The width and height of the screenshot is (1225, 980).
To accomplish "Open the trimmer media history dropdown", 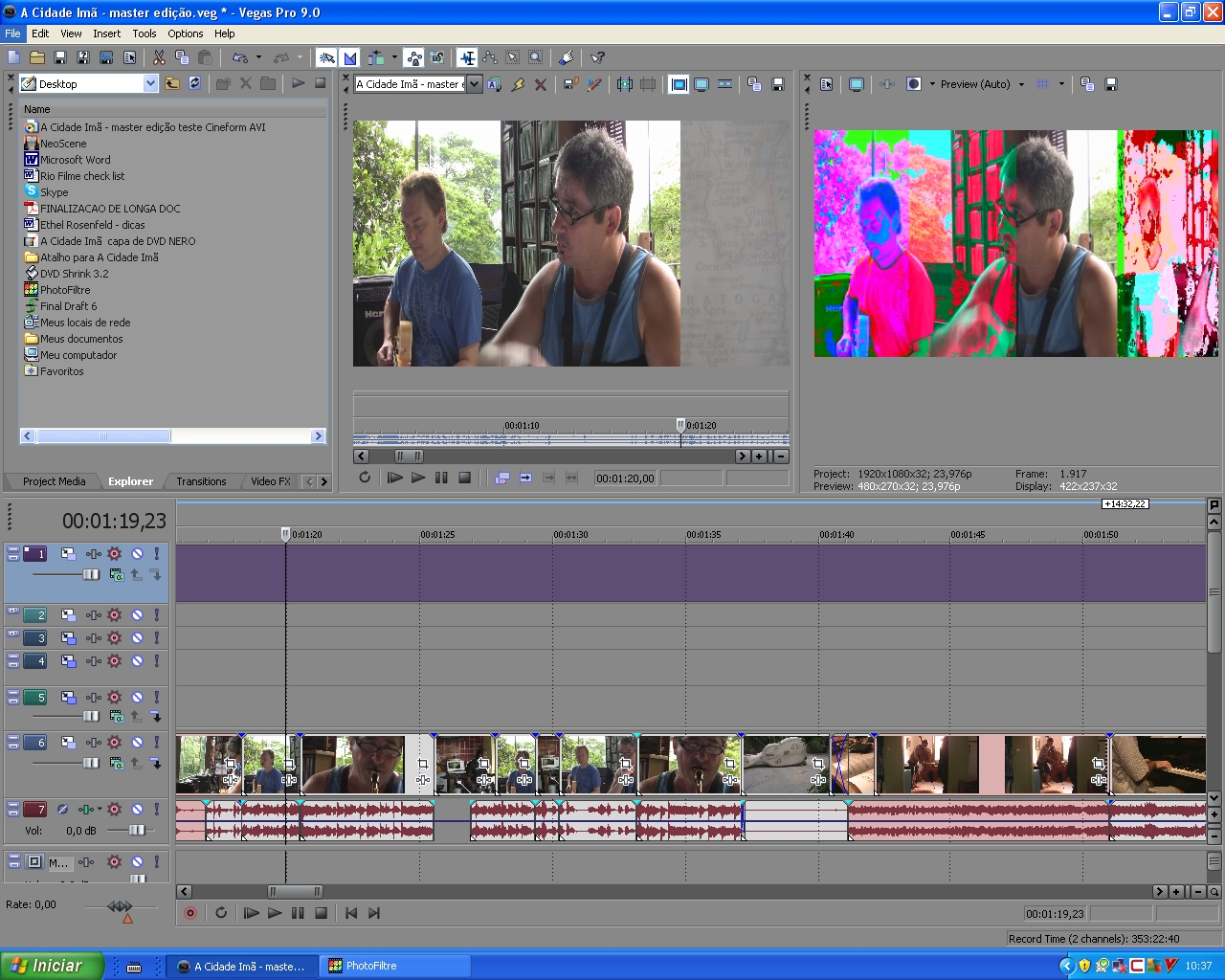I will coord(474,84).
